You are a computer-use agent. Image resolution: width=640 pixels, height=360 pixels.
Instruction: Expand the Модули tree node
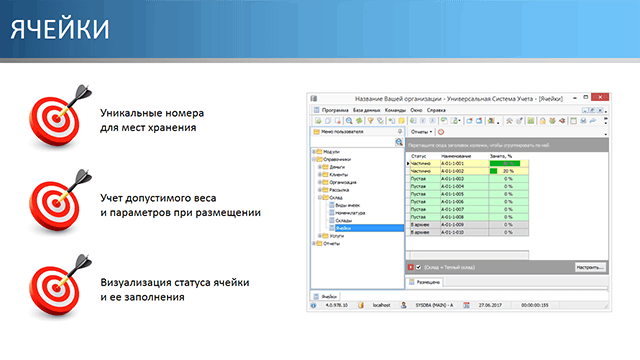[314, 151]
